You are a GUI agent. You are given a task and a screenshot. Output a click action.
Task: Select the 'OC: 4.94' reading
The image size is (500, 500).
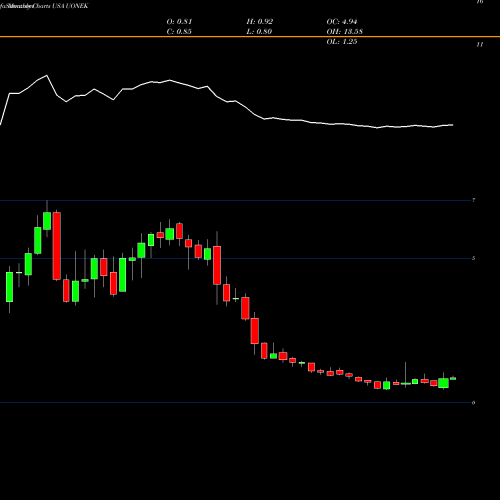point(342,22)
